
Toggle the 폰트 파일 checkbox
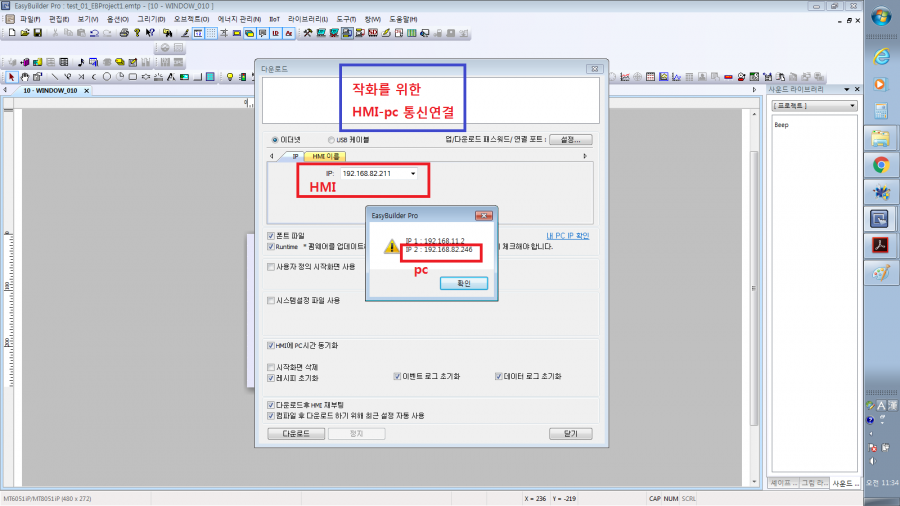(x=271, y=236)
